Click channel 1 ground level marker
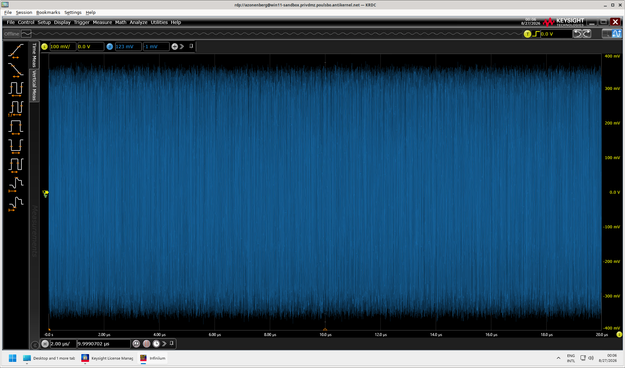Image resolution: width=625 pixels, height=368 pixels. point(45,193)
